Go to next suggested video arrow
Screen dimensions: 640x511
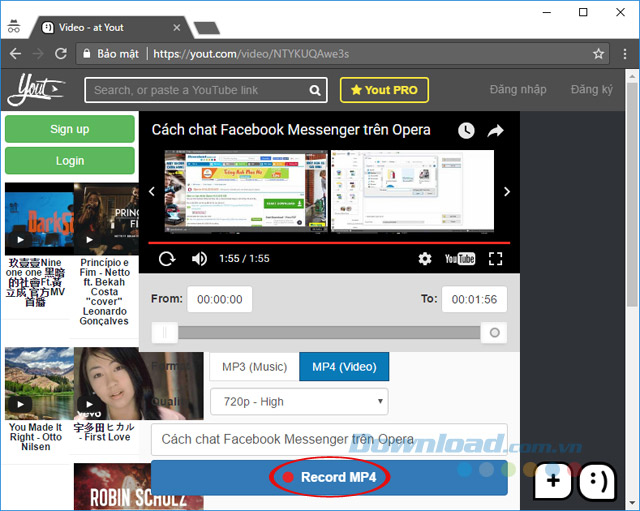(x=507, y=191)
